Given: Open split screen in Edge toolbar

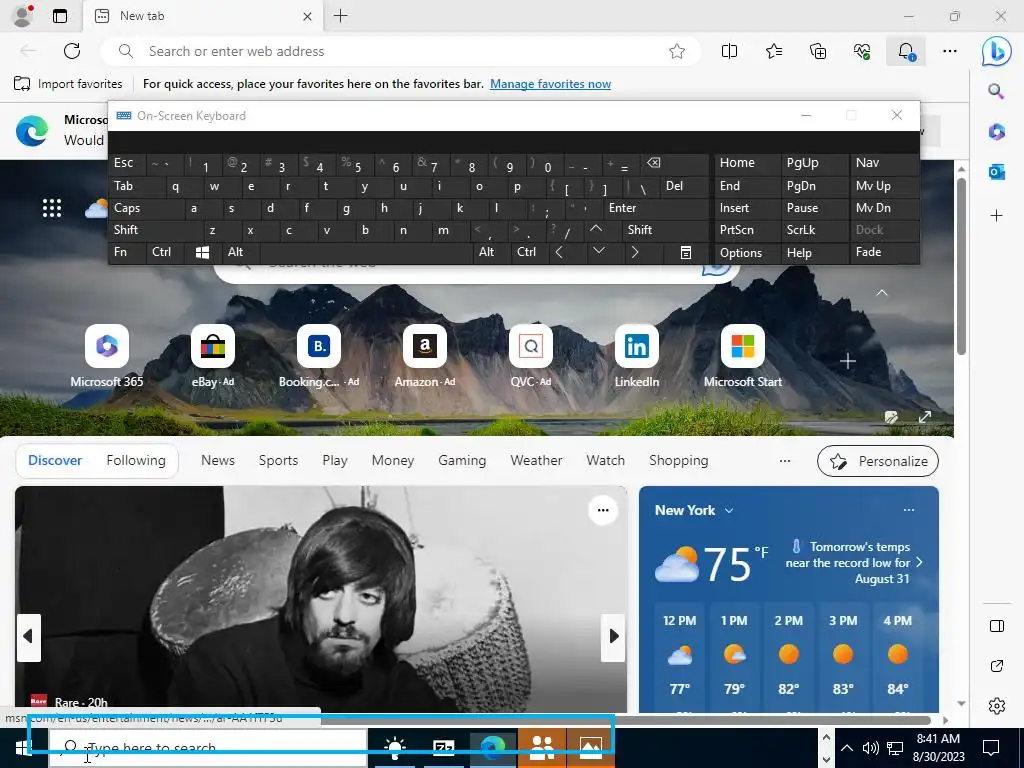Looking at the screenshot, I should tap(729, 51).
